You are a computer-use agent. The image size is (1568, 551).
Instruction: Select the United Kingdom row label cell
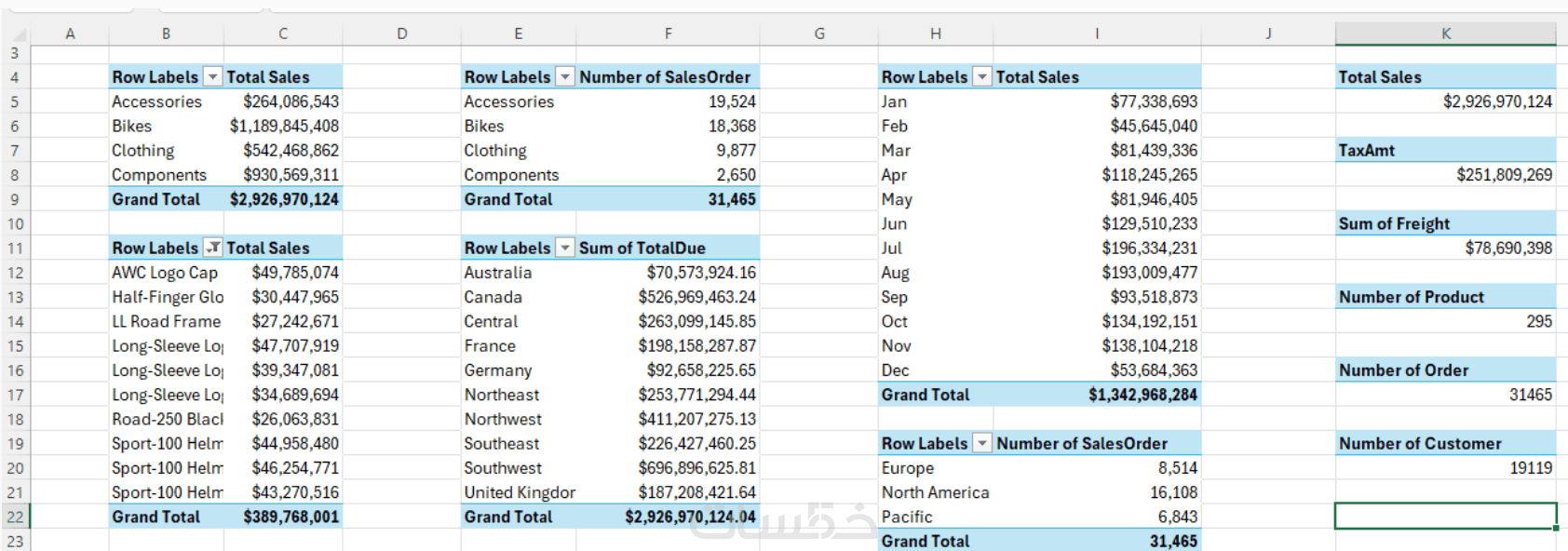tap(519, 492)
